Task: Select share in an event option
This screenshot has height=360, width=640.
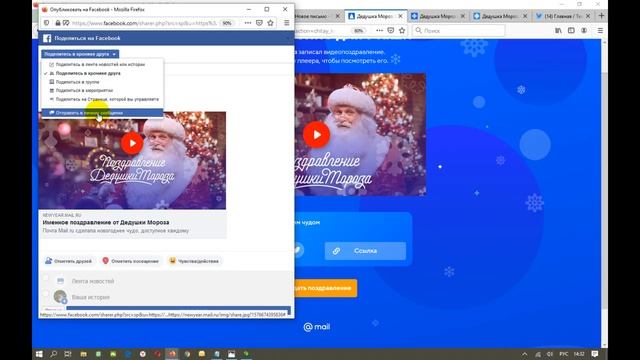Action: pyautogui.click(x=84, y=91)
